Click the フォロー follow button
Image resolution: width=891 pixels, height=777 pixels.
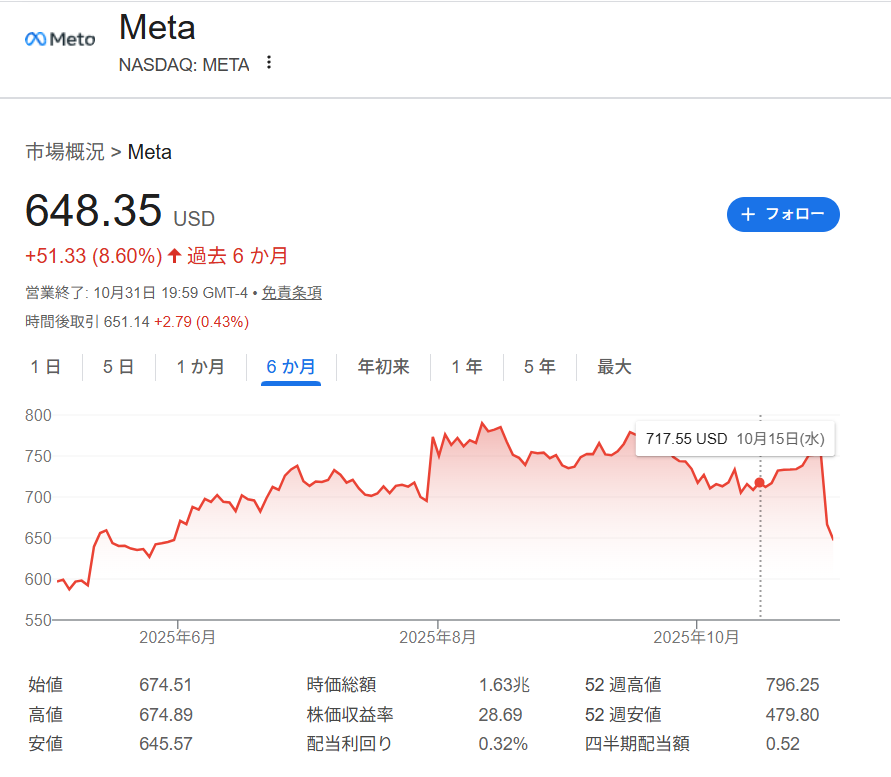tap(783, 214)
